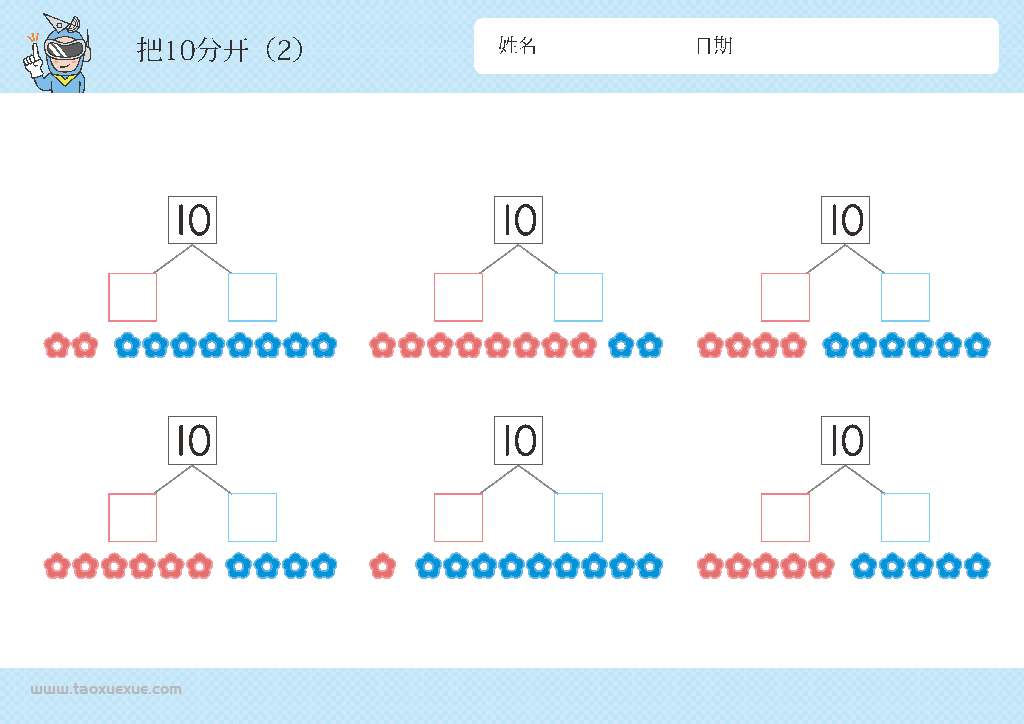
Task: Select the blue box in bottom-left number bond
Action: pyautogui.click(x=252, y=517)
